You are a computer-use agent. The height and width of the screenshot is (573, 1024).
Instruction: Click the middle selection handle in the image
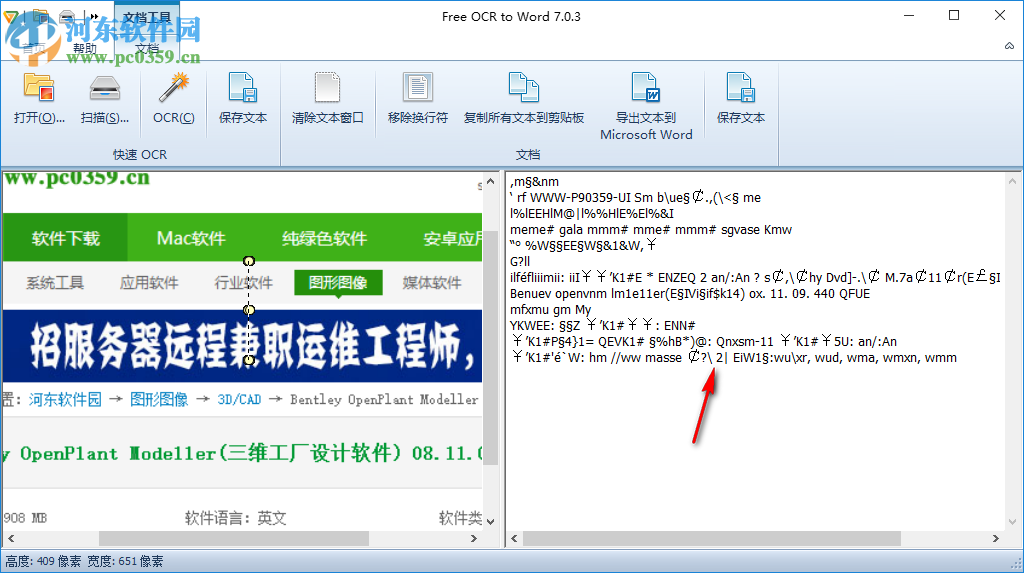click(x=249, y=310)
